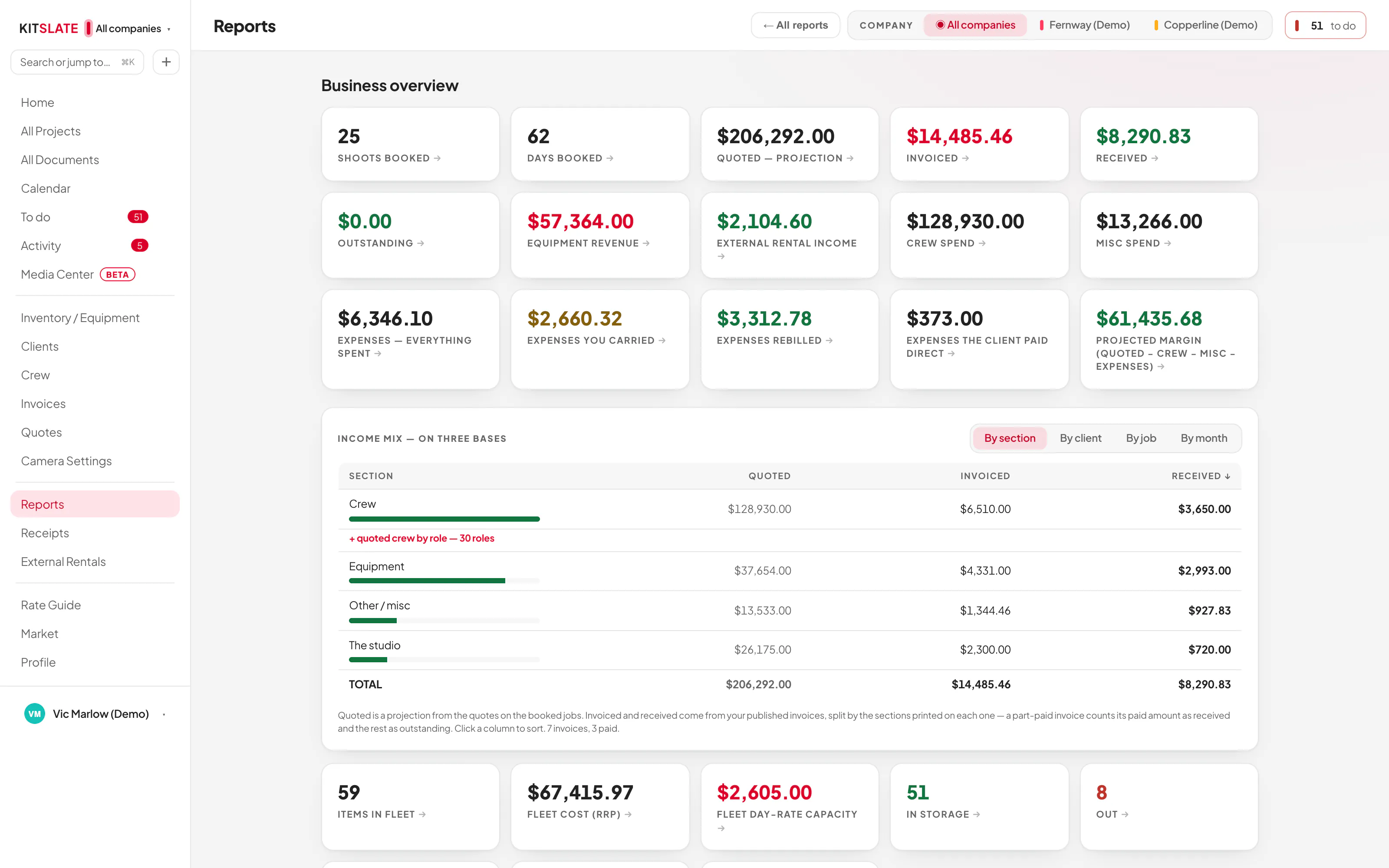Click the VM avatar for Vic Marlow
Image resolution: width=1389 pixels, height=868 pixels.
pos(34,713)
